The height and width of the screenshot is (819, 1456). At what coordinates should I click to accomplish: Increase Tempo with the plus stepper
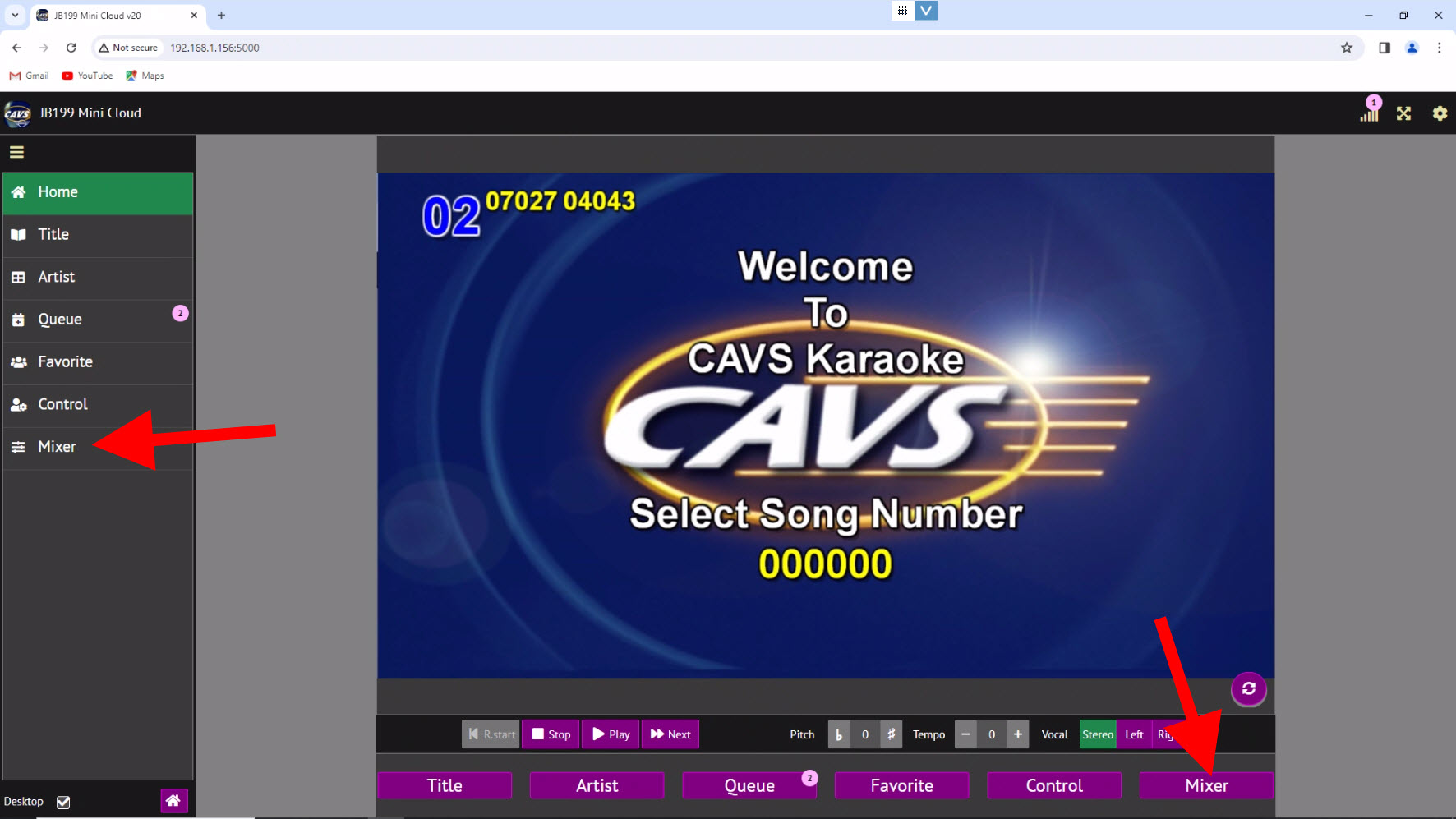[x=1017, y=734]
